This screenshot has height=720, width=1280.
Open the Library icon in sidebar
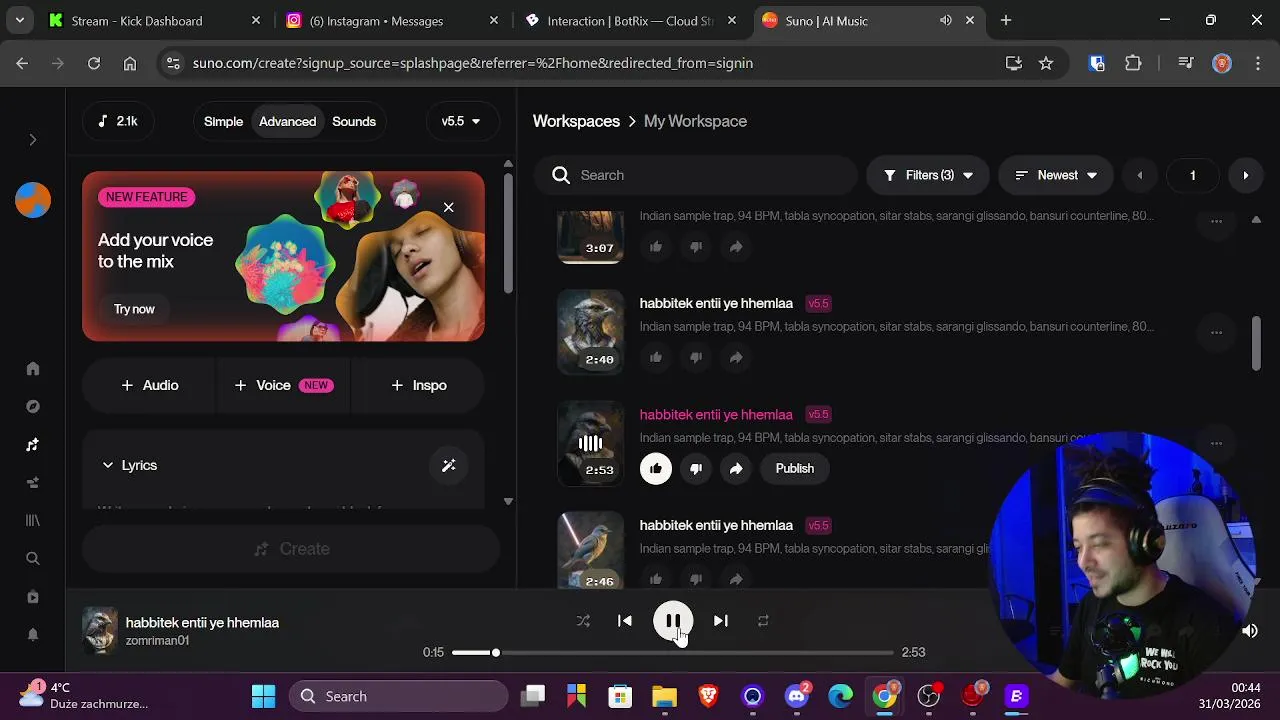33,521
